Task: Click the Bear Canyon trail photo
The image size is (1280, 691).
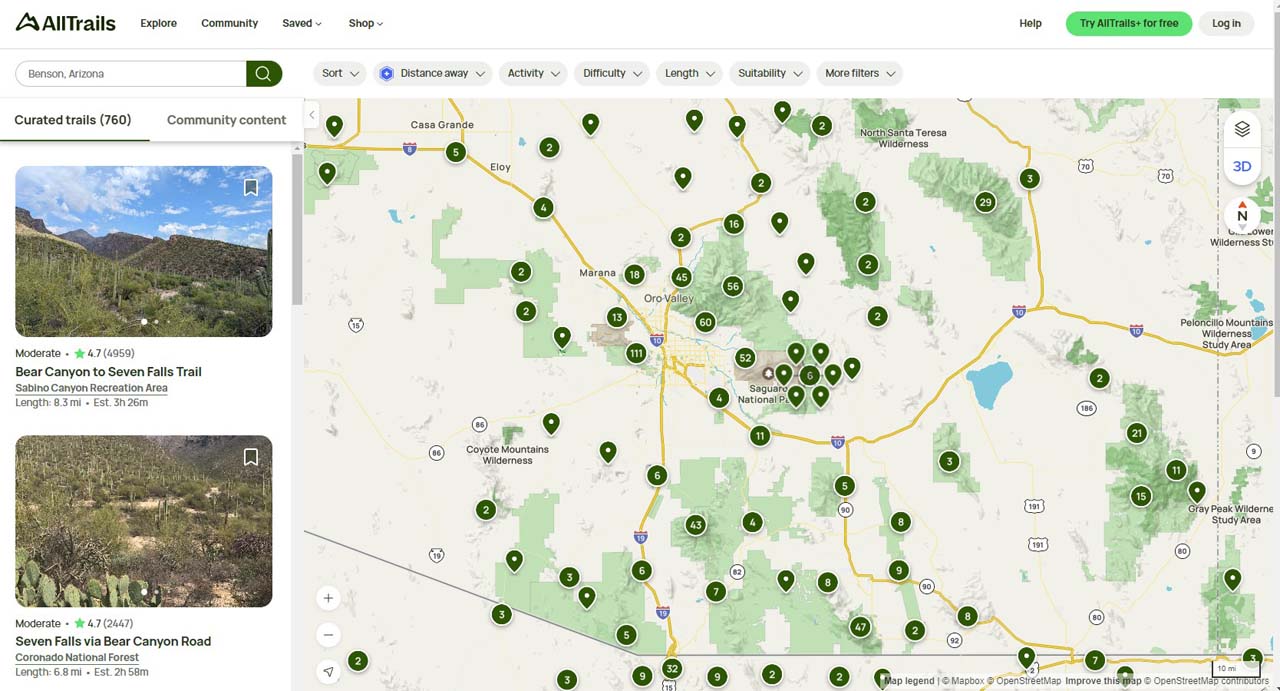Action: point(144,251)
